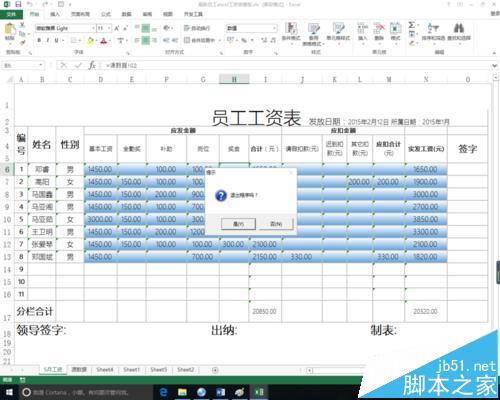Apply the red font color swatch

(104, 40)
